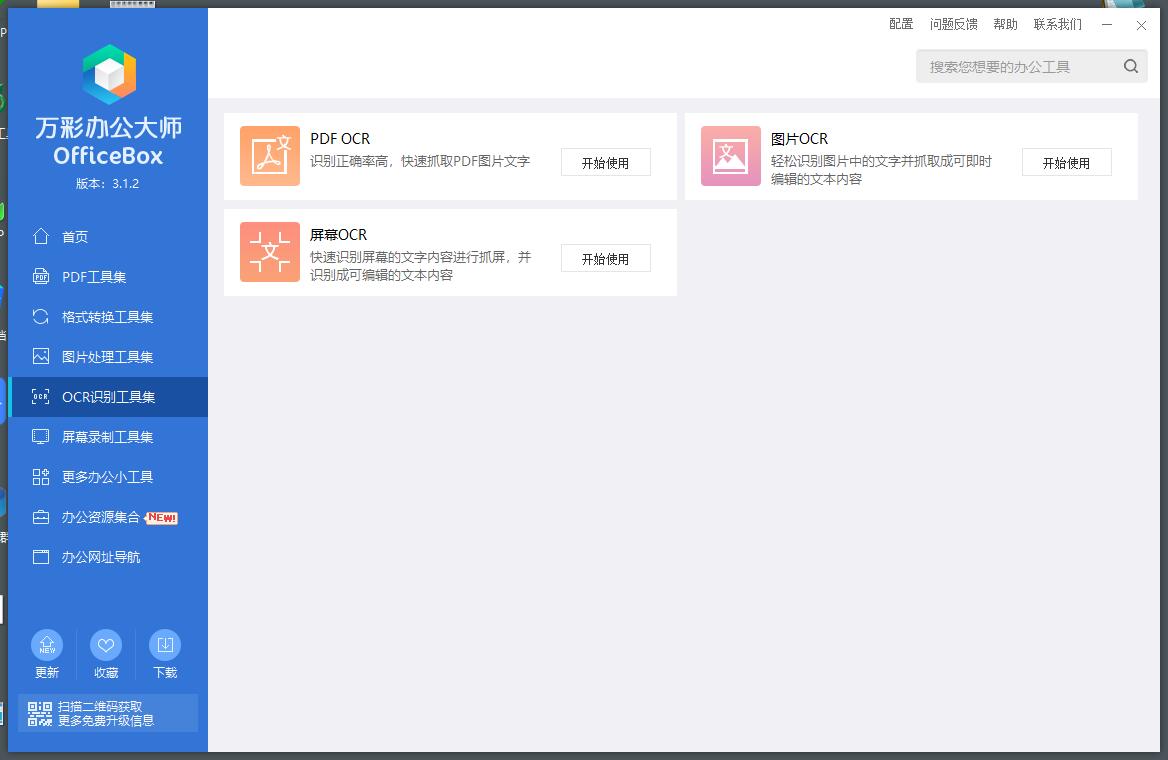Click the monitor icon beside 屏幕录制工具集
Image resolution: width=1168 pixels, height=760 pixels.
tap(41, 437)
